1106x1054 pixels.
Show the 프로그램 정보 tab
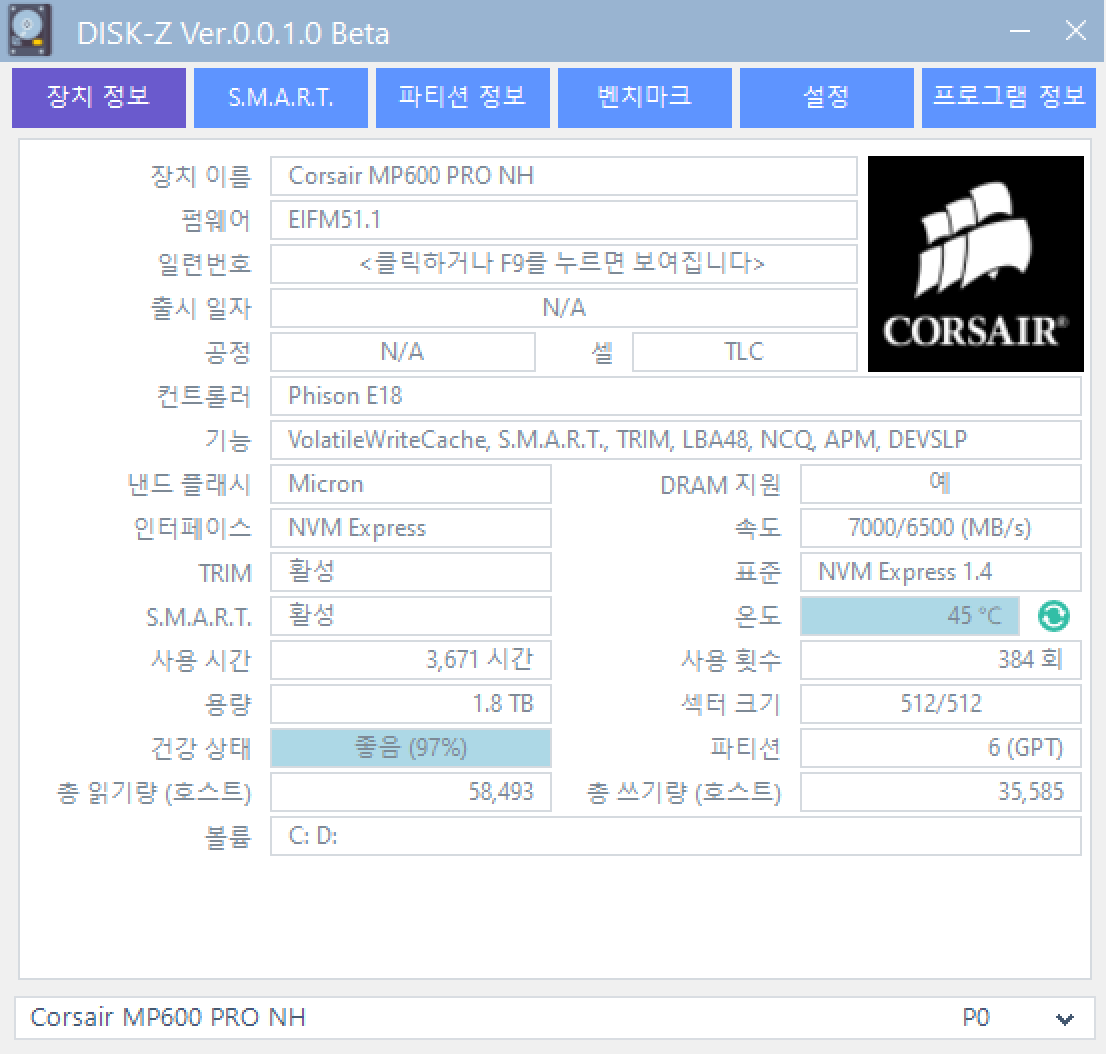coord(1009,98)
